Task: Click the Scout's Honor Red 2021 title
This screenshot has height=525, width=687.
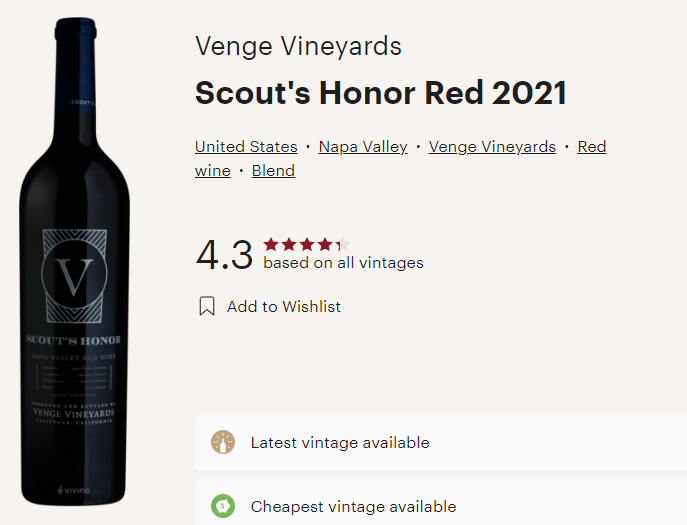Action: point(381,93)
